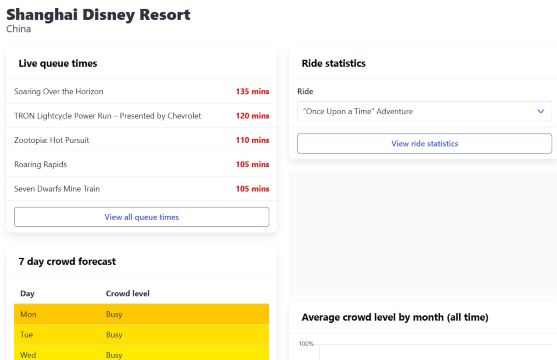Image resolution: width=557 pixels, height=360 pixels.
Task: Click Average crowd level by month heading
Action: 395,317
